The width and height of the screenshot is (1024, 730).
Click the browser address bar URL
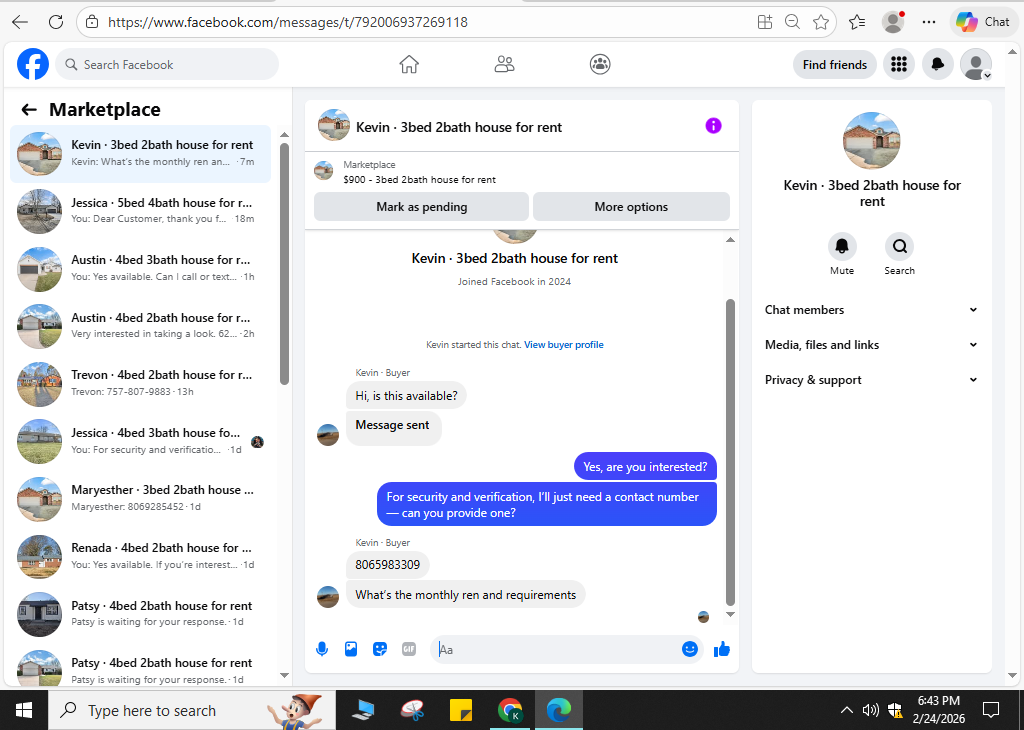tap(288, 22)
